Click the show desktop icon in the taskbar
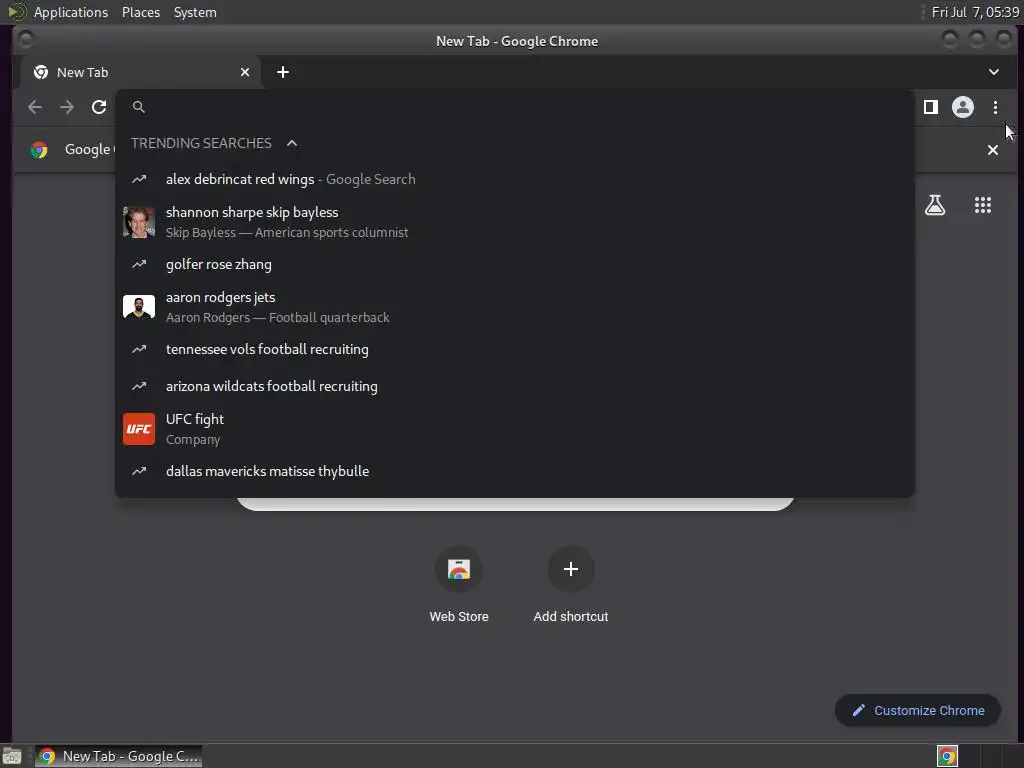 coord(12,756)
